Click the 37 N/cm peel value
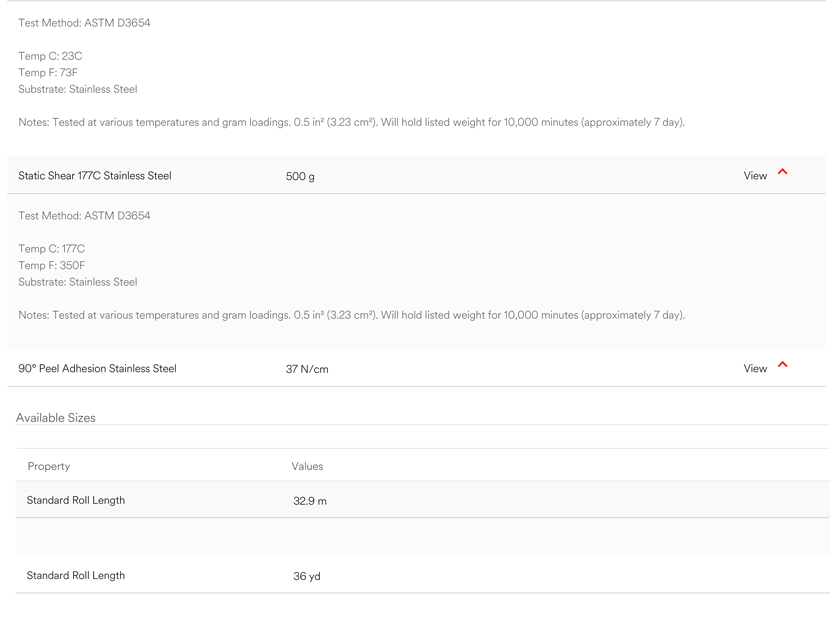This screenshot has width=830, height=626. (307, 369)
